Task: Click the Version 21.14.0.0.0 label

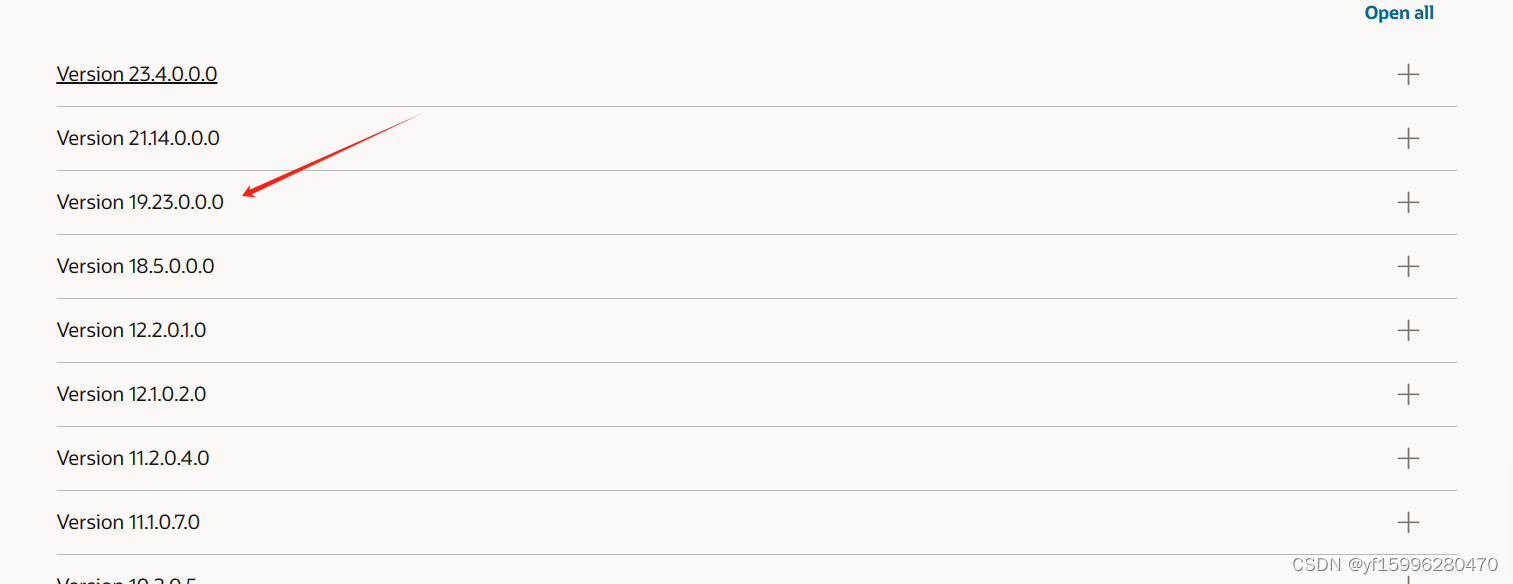Action: click(138, 138)
